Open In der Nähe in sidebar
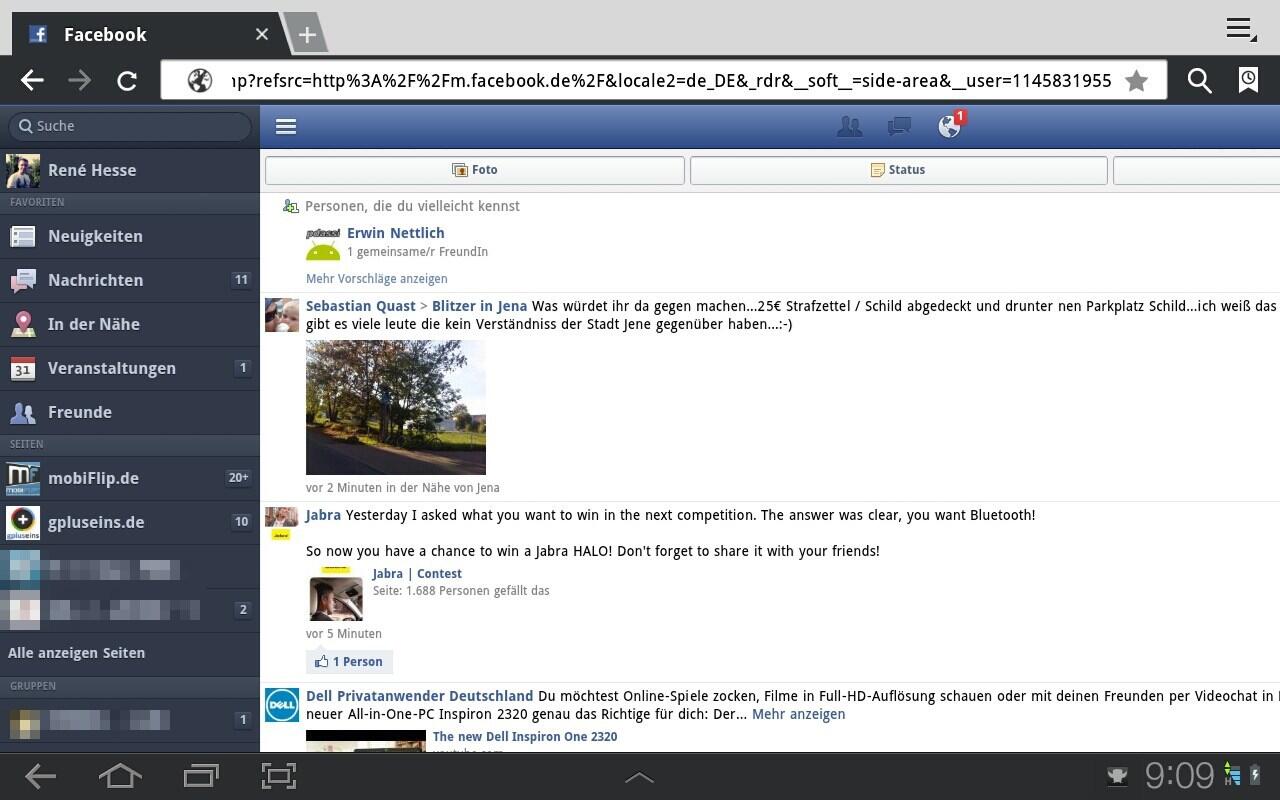 tap(130, 324)
